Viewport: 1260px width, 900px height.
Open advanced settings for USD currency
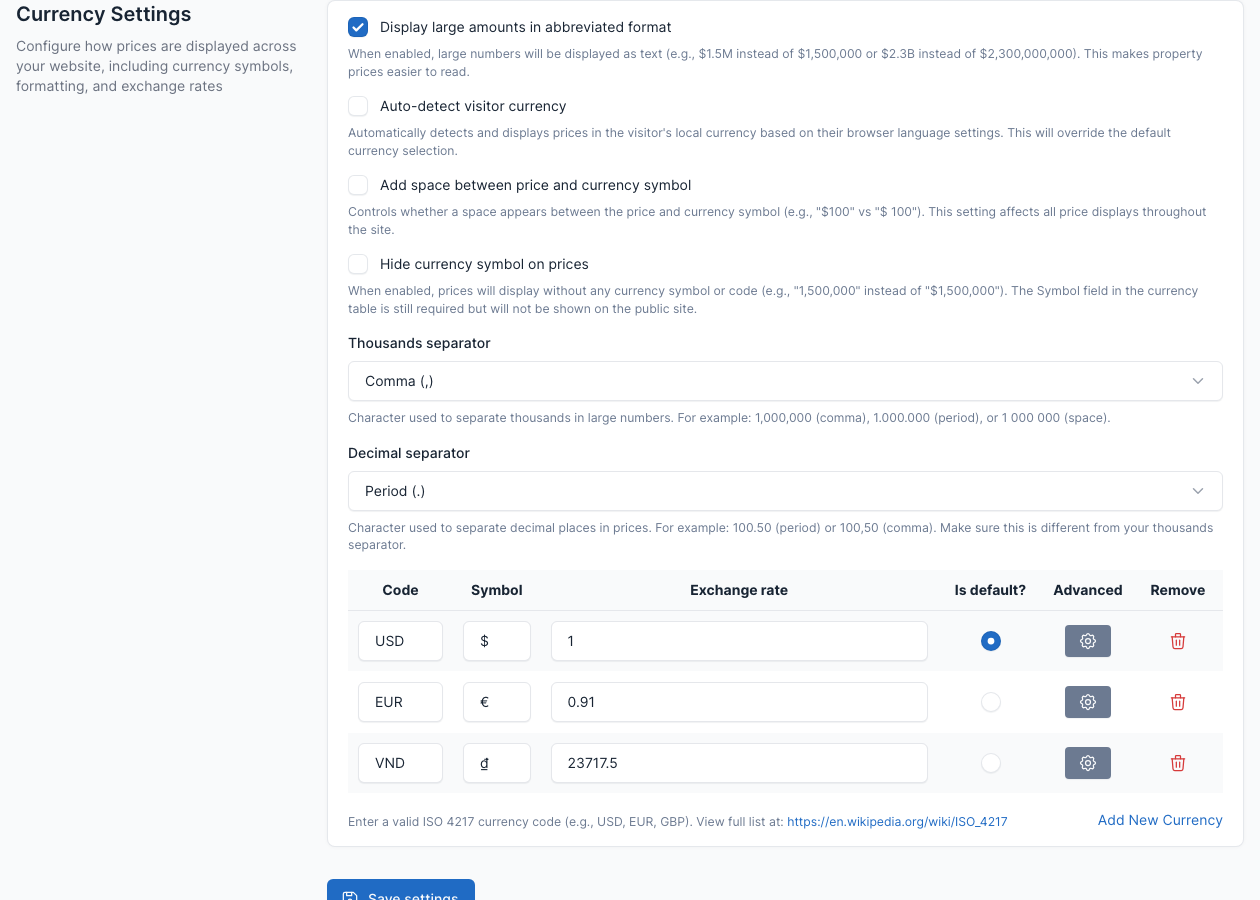tap(1087, 641)
